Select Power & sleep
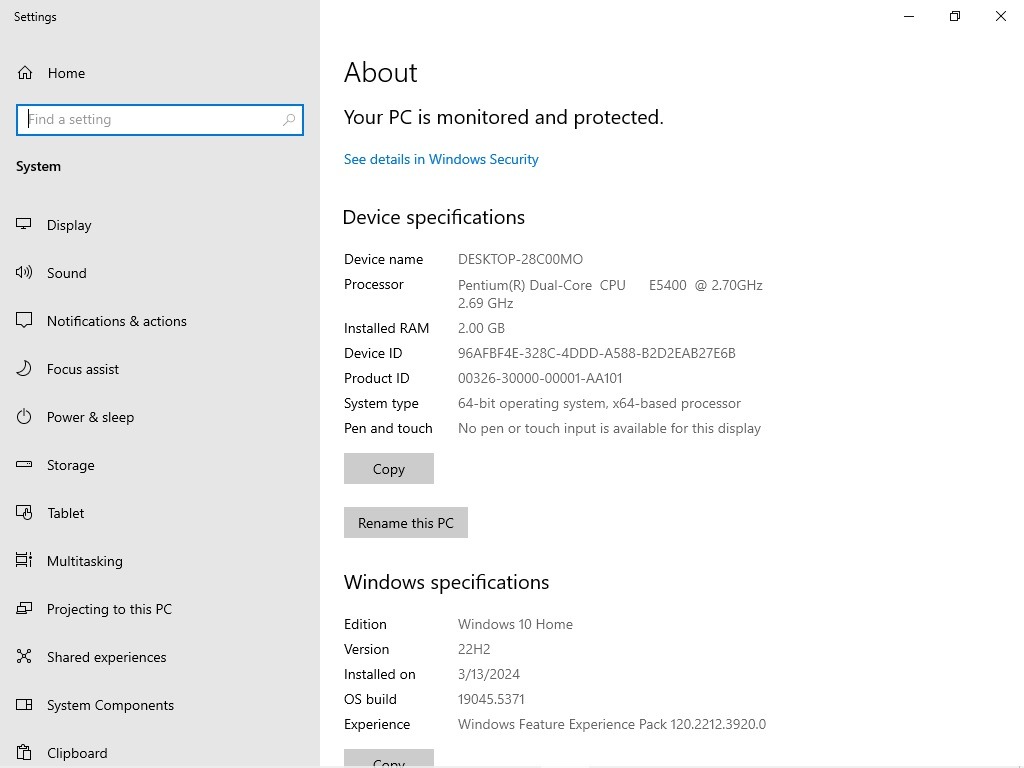 point(160,417)
